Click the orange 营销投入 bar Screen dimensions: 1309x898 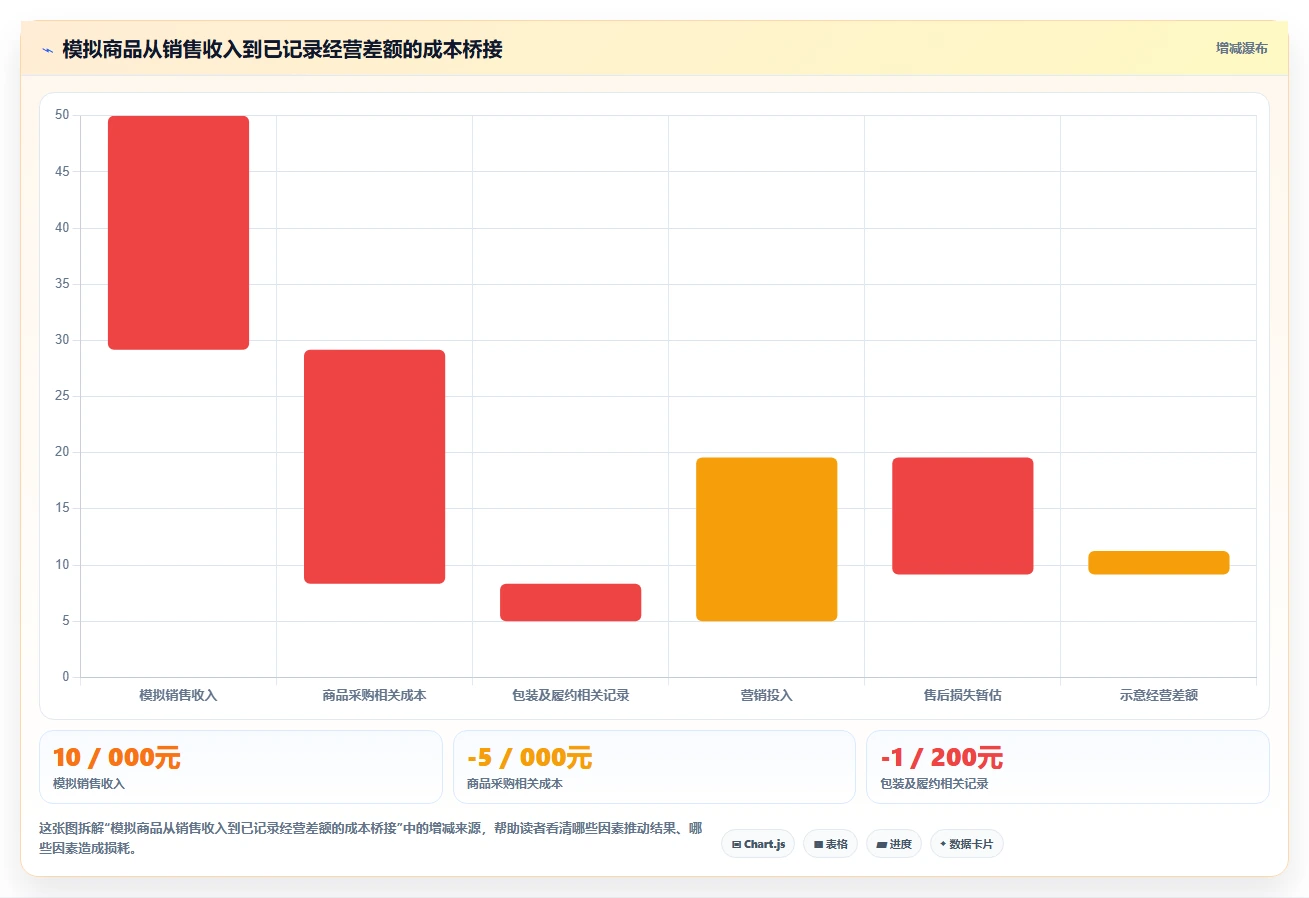[766, 539]
